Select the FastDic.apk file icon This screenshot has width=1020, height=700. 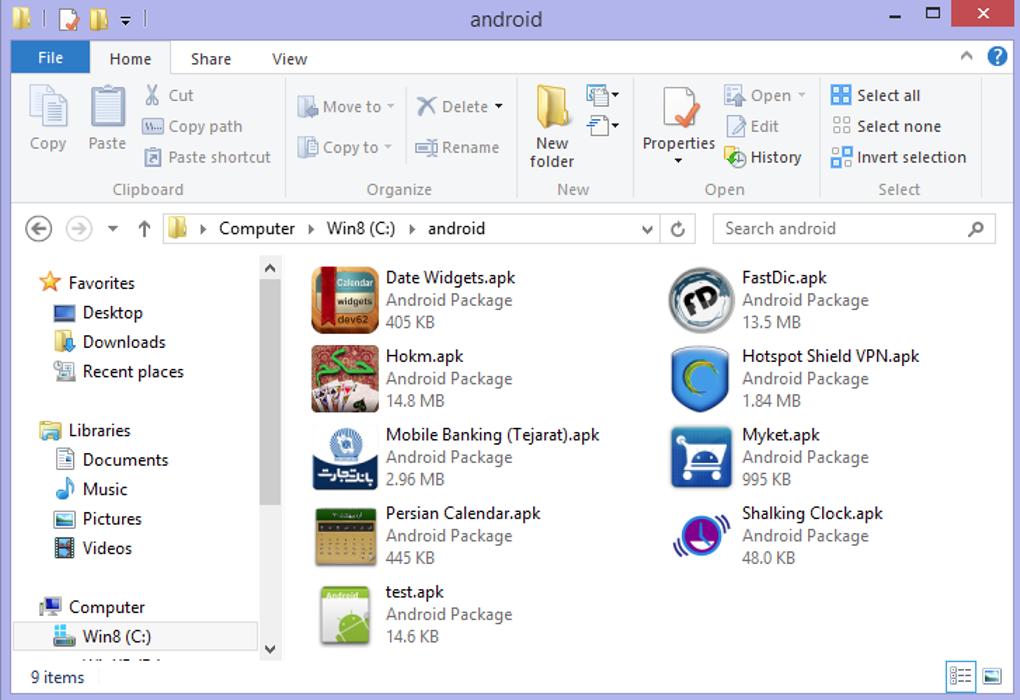coord(700,300)
